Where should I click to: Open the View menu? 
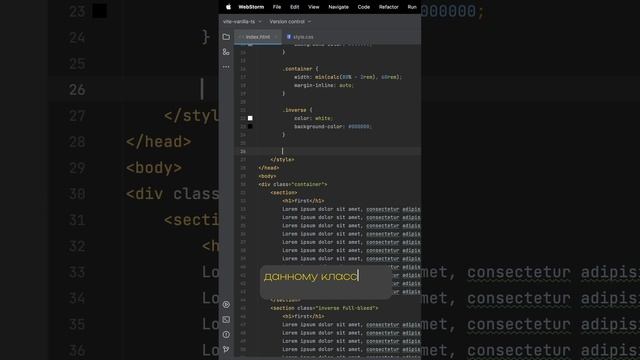313,7
